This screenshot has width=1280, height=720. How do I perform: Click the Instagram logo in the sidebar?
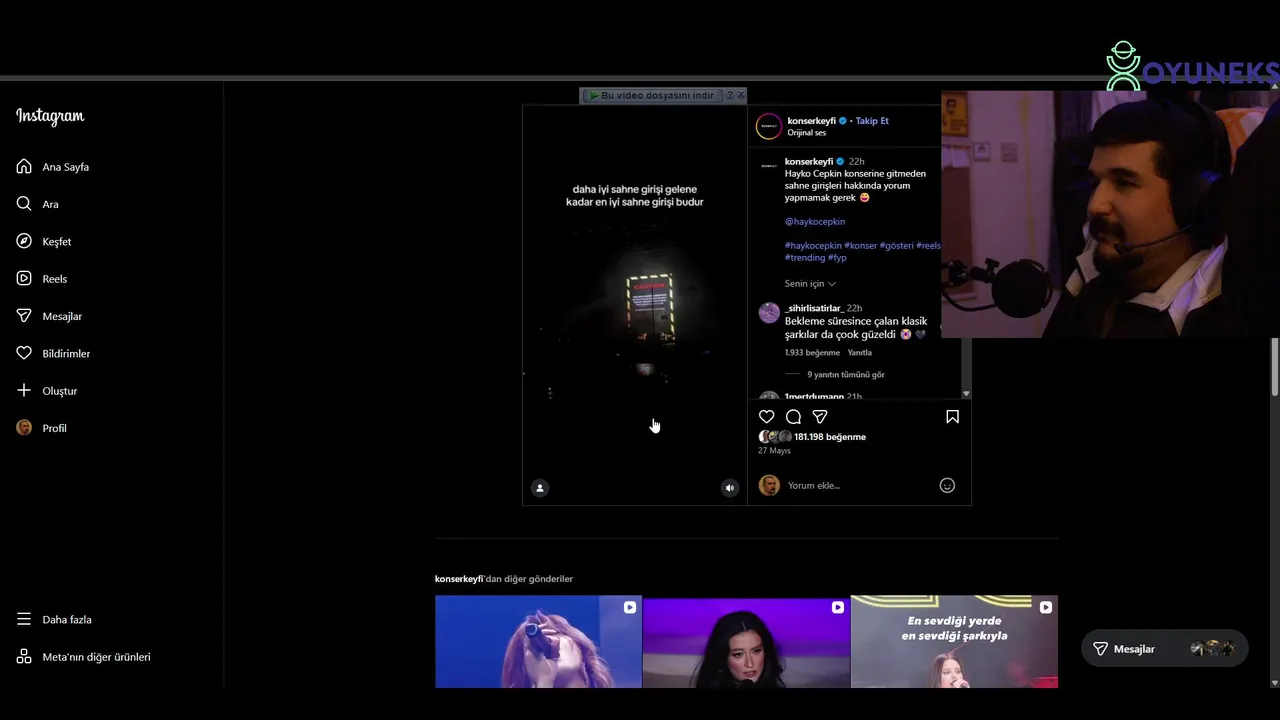click(50, 116)
